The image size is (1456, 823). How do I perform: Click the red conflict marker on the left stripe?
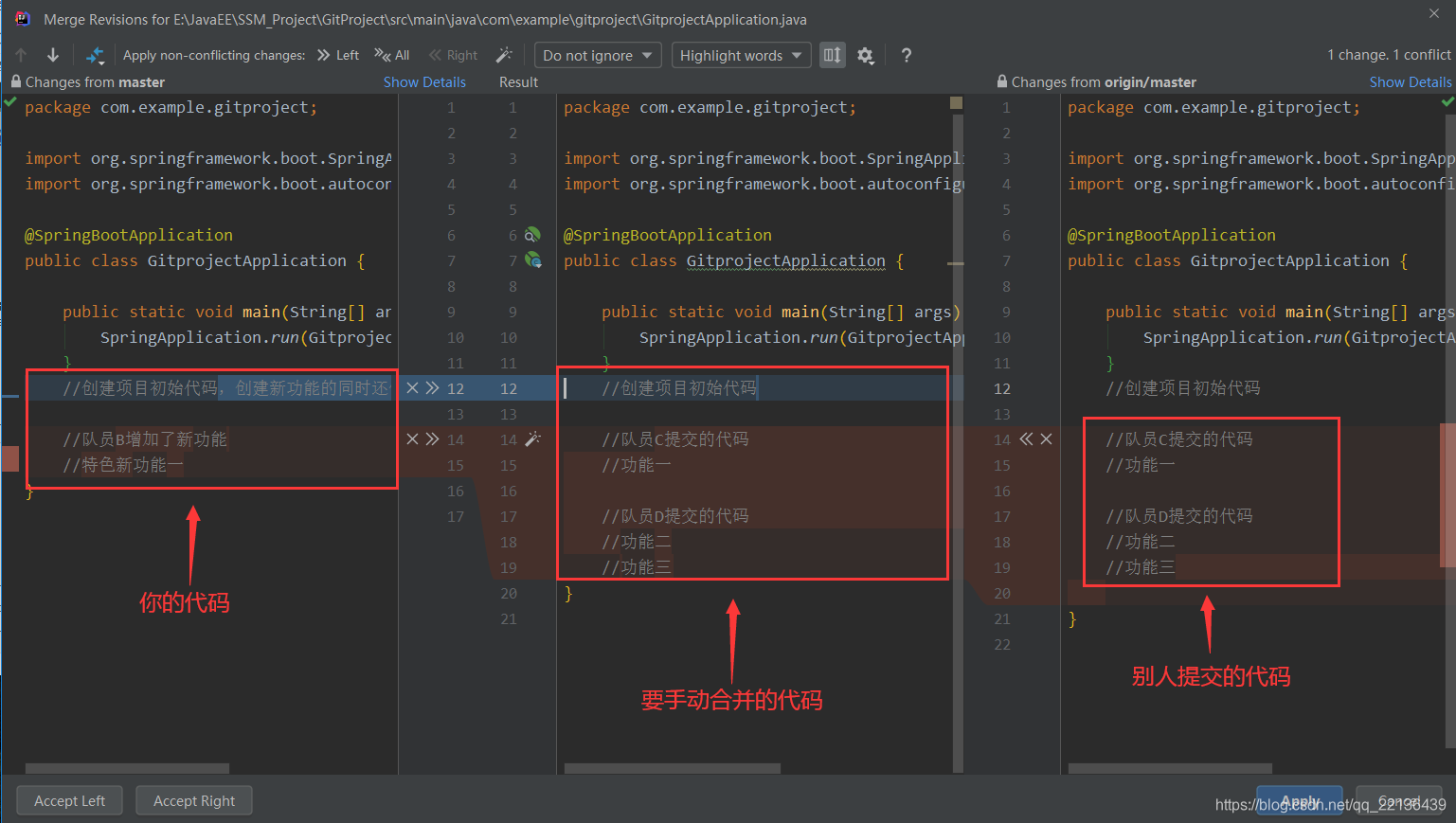[9, 458]
